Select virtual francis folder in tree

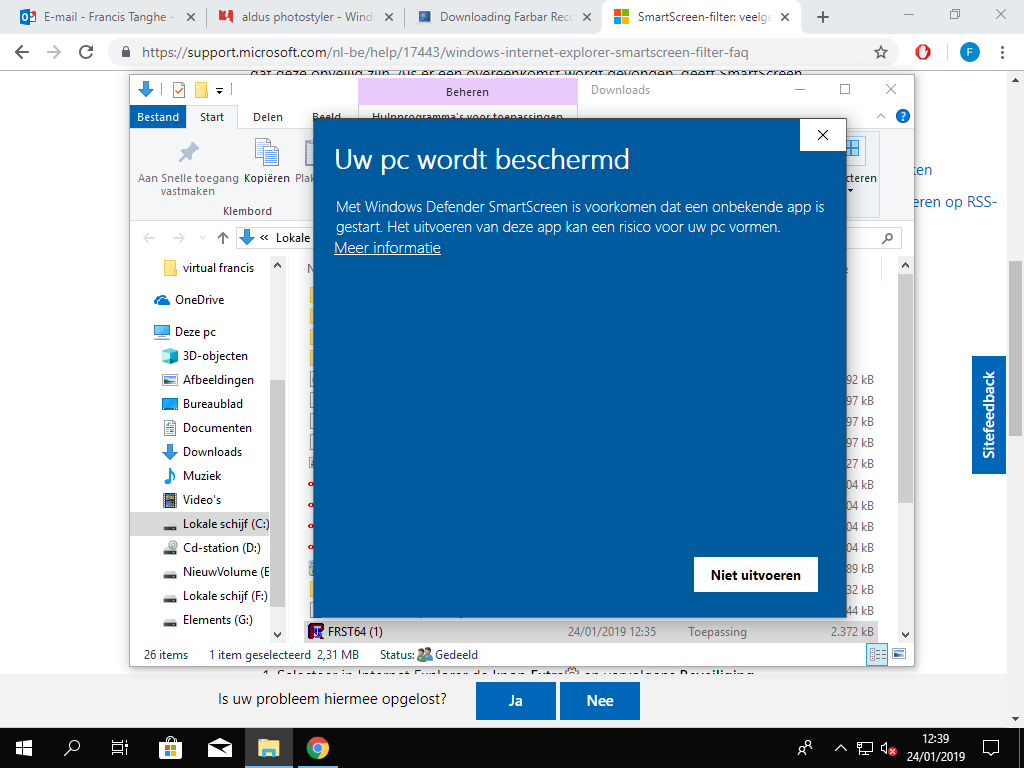click(209, 268)
